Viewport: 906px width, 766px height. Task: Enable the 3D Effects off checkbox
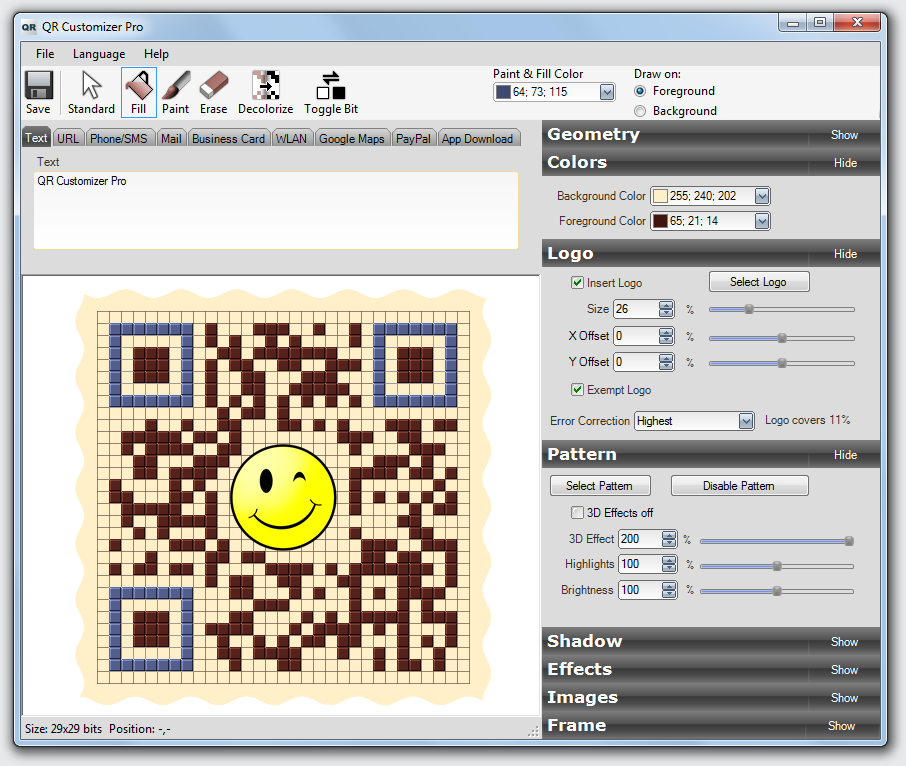(x=577, y=512)
